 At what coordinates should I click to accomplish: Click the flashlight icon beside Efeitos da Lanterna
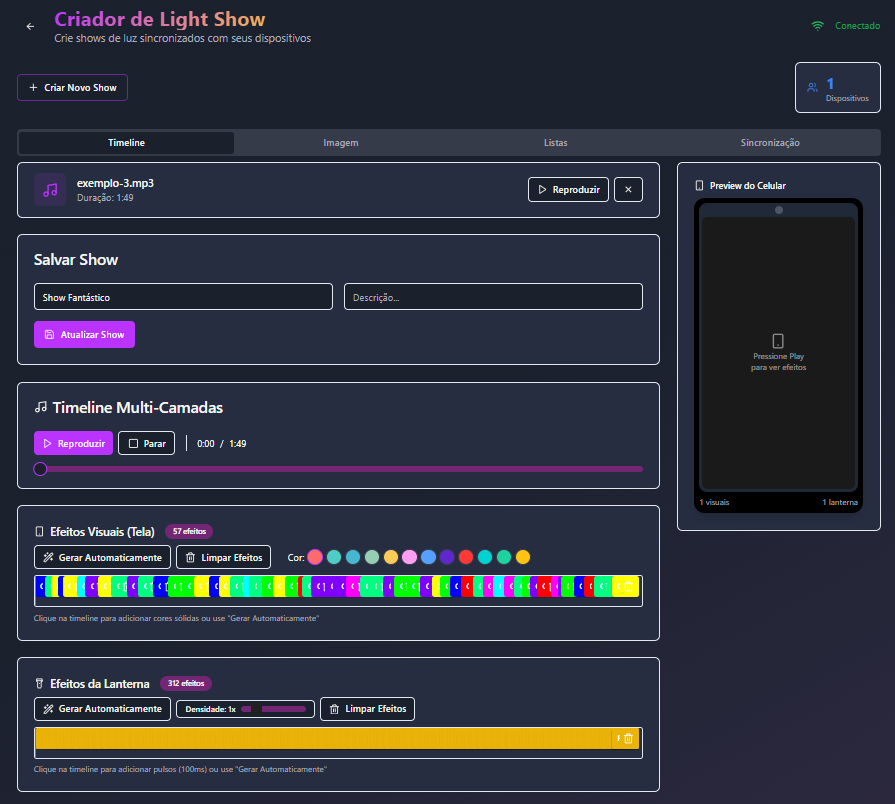coord(39,684)
